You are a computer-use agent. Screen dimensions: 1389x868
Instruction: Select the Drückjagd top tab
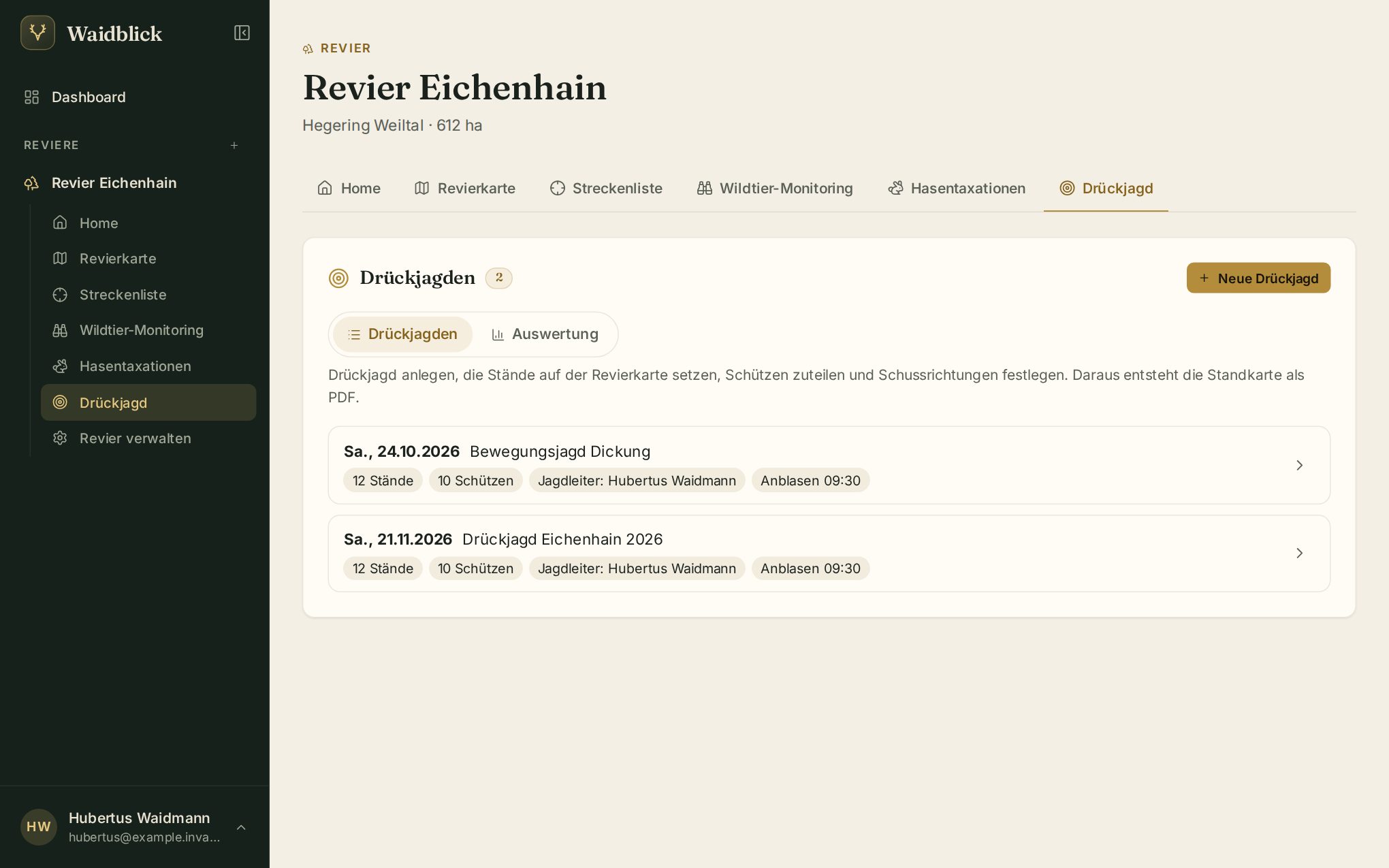click(x=1106, y=189)
